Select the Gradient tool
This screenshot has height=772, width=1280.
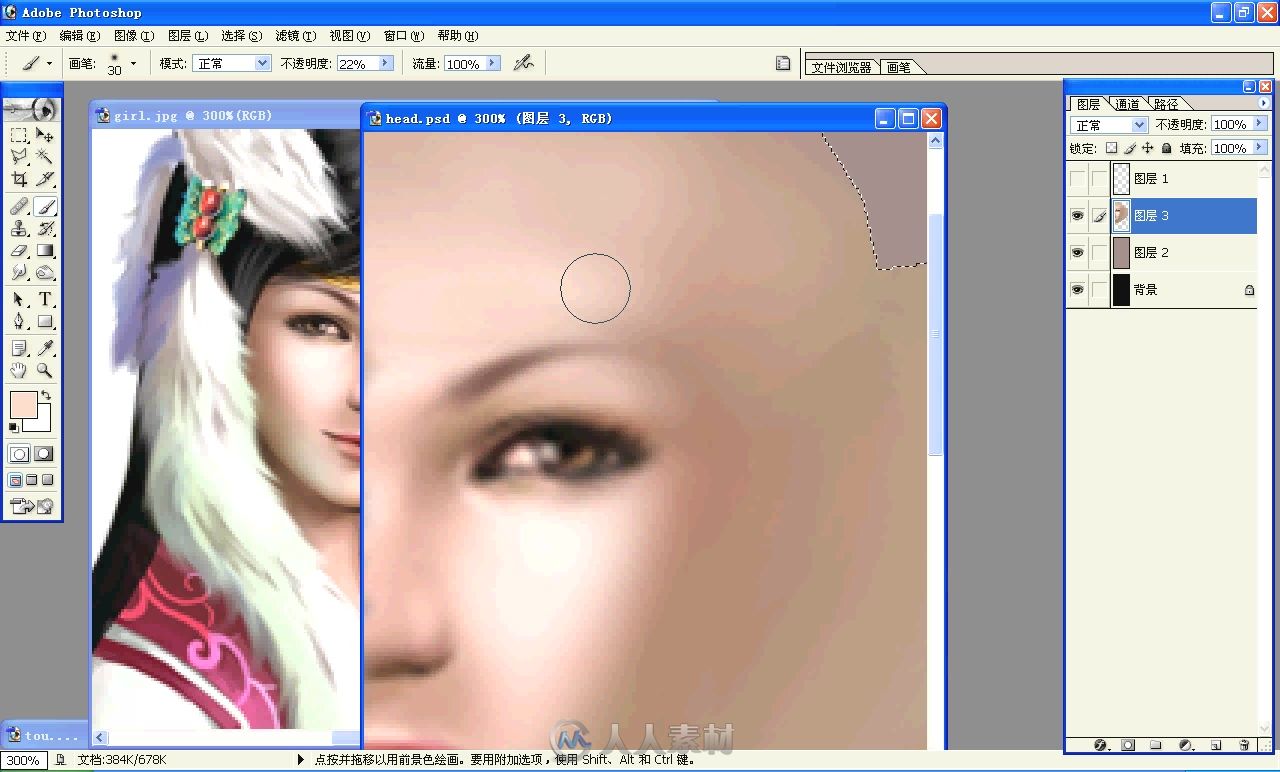point(45,251)
